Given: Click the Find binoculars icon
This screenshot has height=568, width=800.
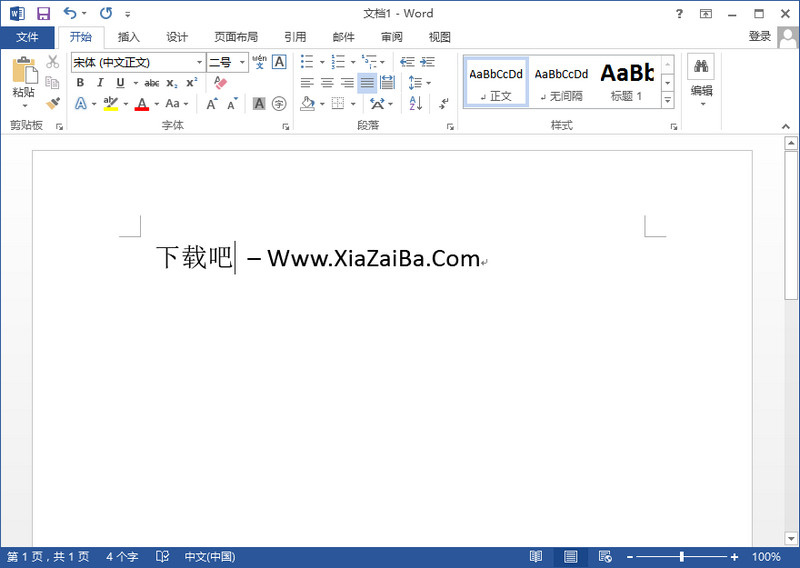Looking at the screenshot, I should pyautogui.click(x=701, y=66).
